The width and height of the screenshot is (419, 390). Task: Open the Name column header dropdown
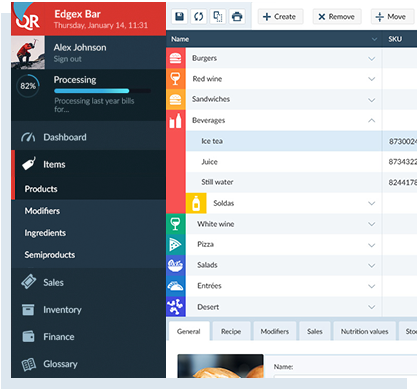click(374, 39)
